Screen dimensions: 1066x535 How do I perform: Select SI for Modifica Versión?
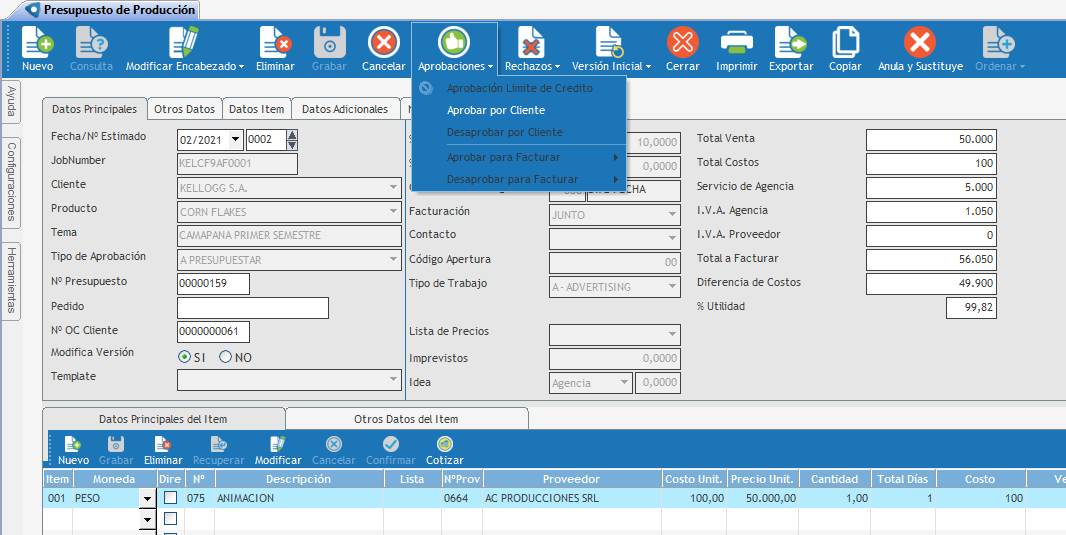(x=185, y=357)
